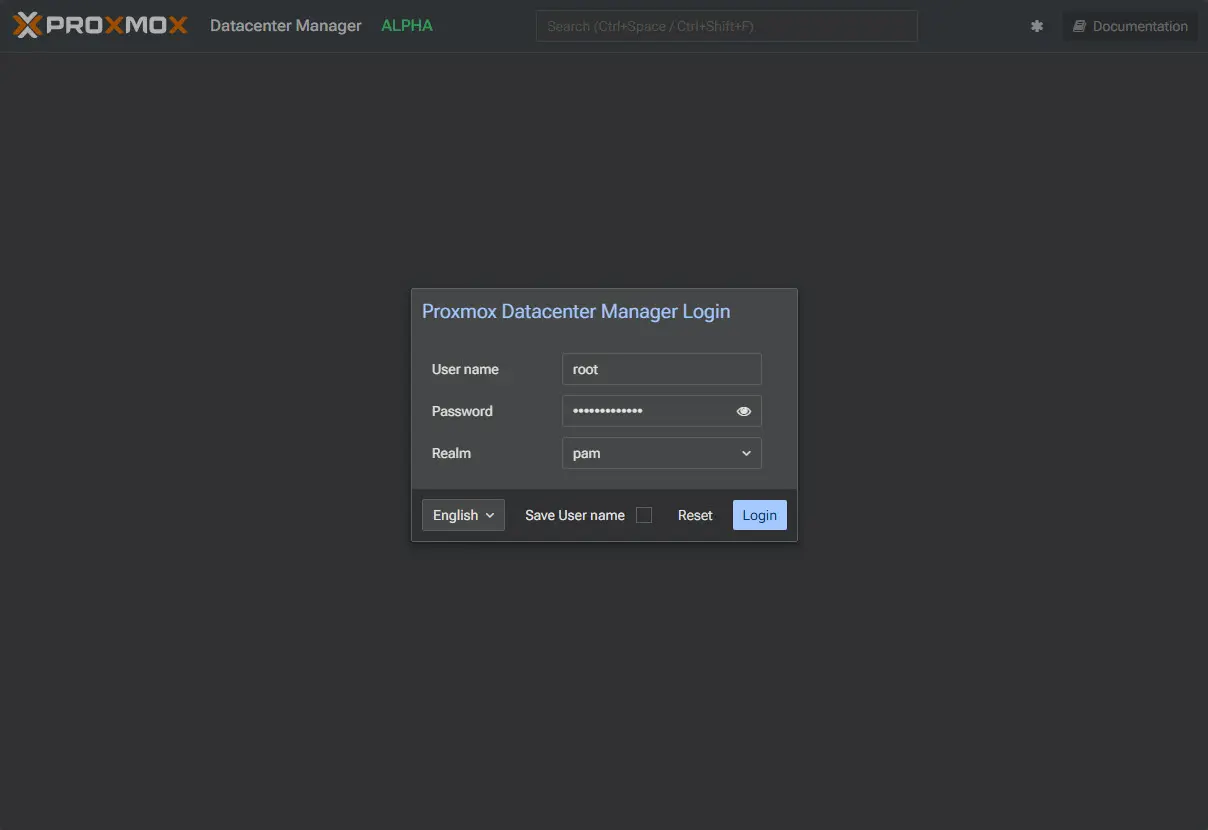
Task: Click the Datacenter Manager header title
Action: 285,25
